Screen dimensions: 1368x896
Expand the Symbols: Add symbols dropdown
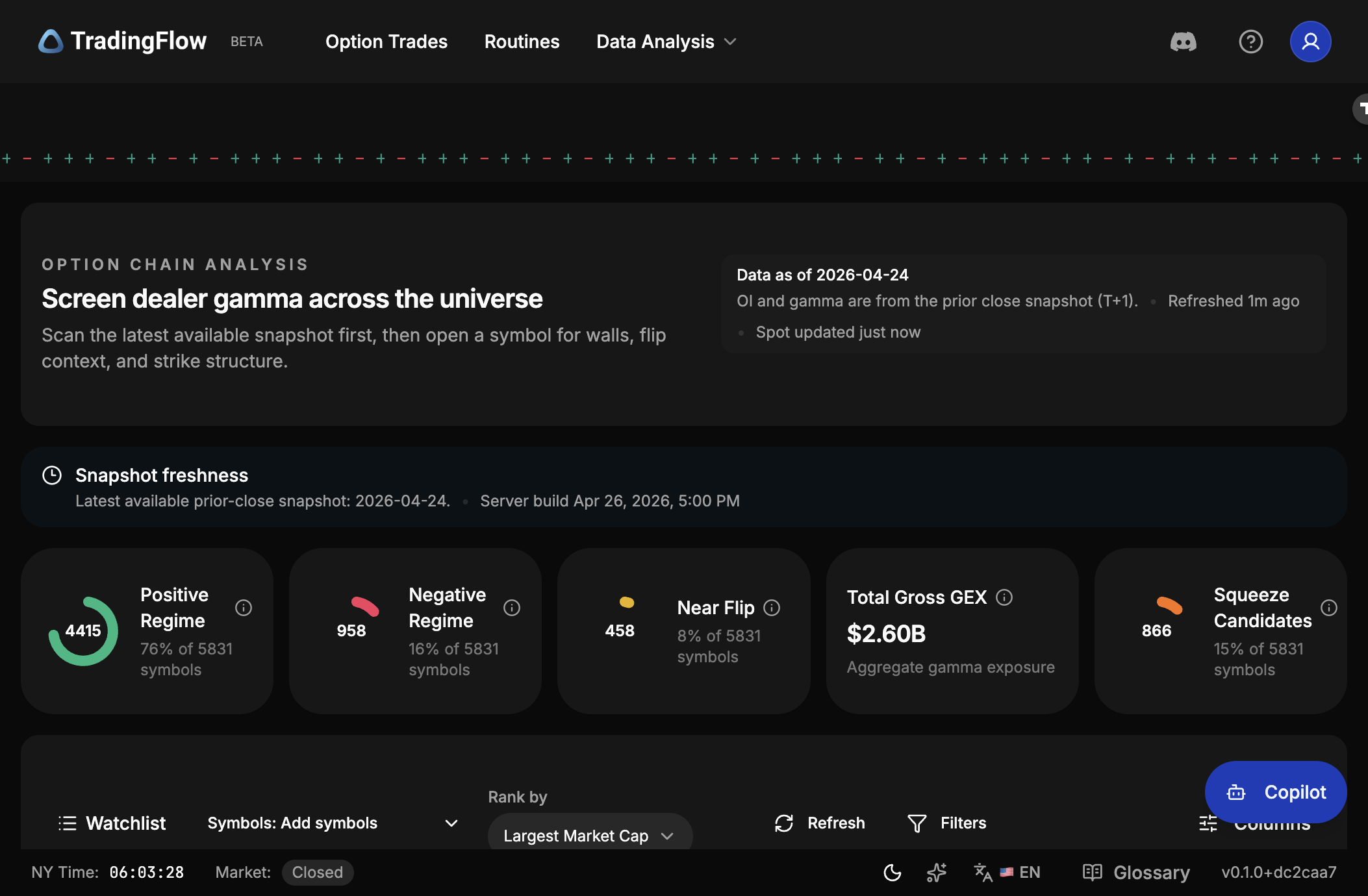pyautogui.click(x=331, y=823)
